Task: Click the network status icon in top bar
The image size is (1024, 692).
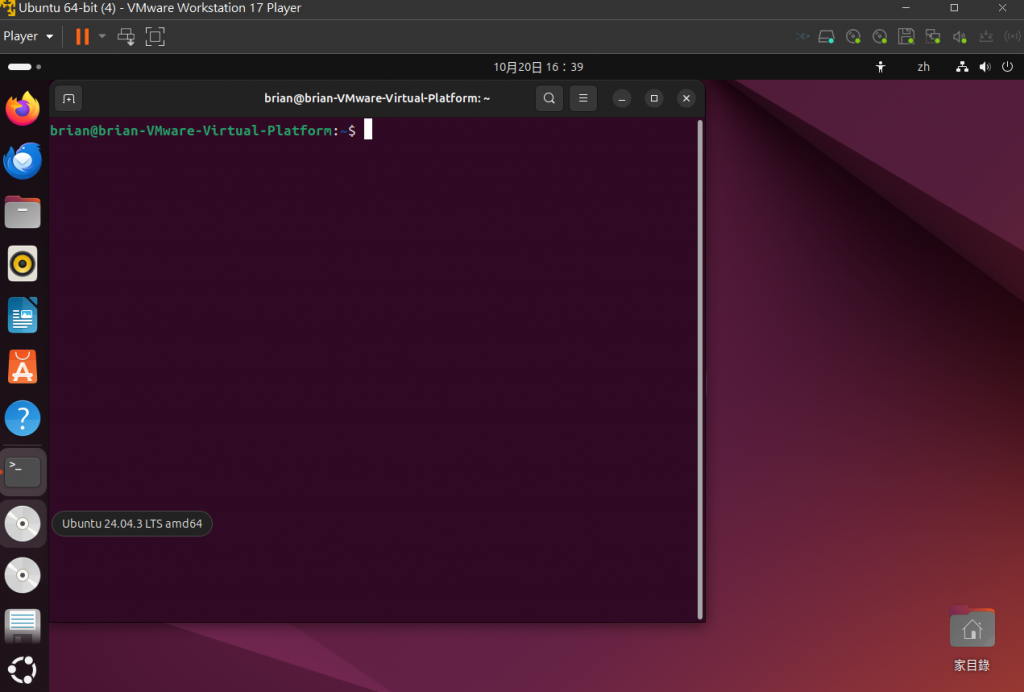Action: (962, 67)
